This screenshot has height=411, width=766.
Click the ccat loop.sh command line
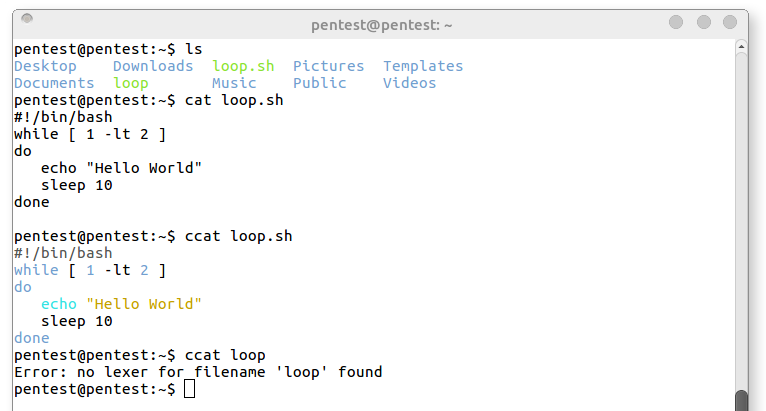(153, 237)
